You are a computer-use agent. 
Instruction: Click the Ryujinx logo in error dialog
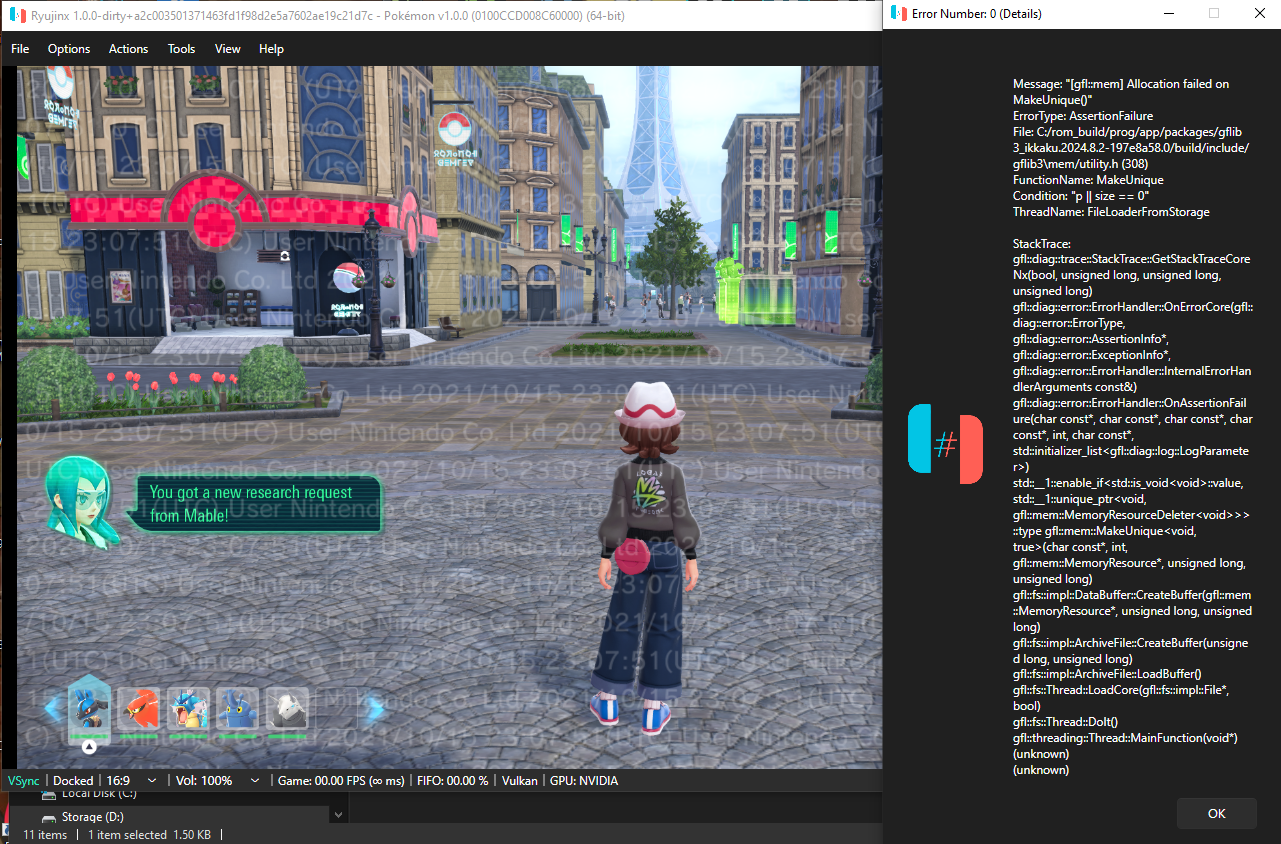tap(945, 444)
